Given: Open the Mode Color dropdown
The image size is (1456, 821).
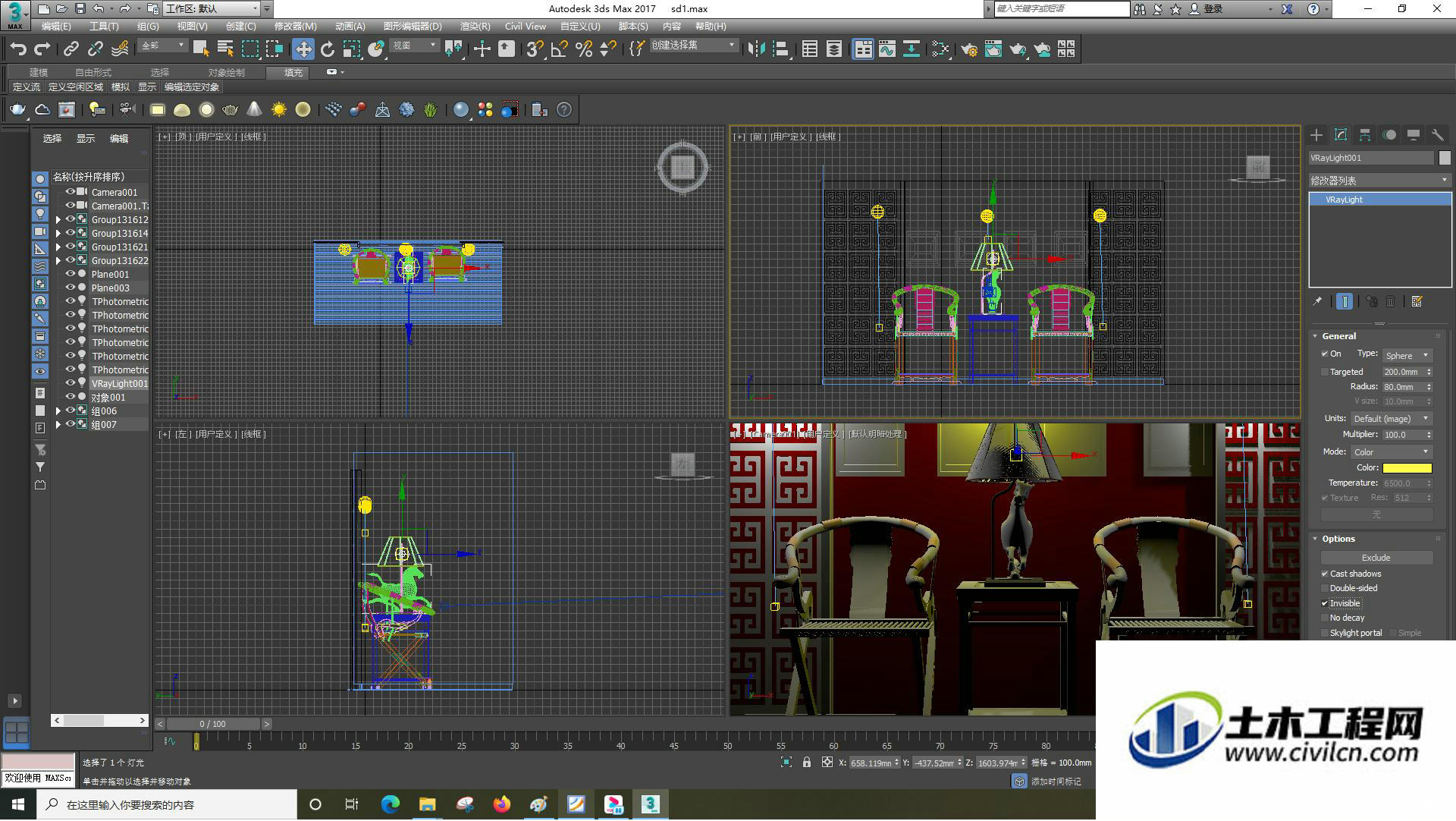Looking at the screenshot, I should click(x=1391, y=452).
